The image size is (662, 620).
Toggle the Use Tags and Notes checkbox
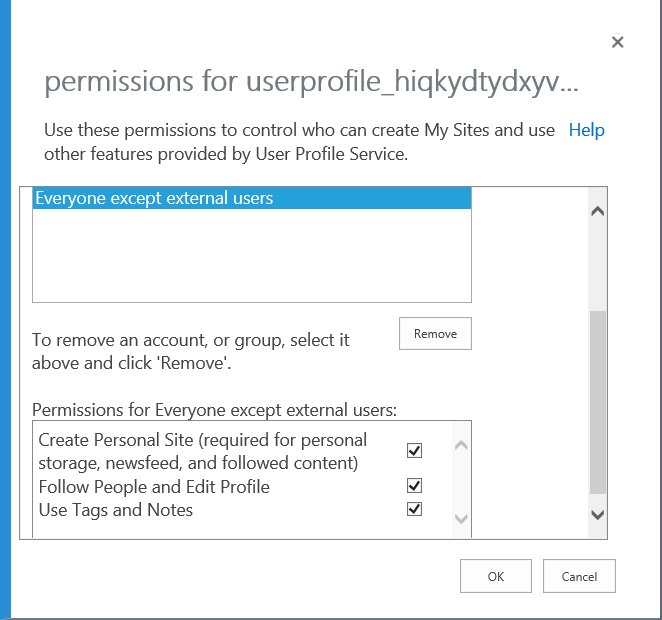(414, 509)
